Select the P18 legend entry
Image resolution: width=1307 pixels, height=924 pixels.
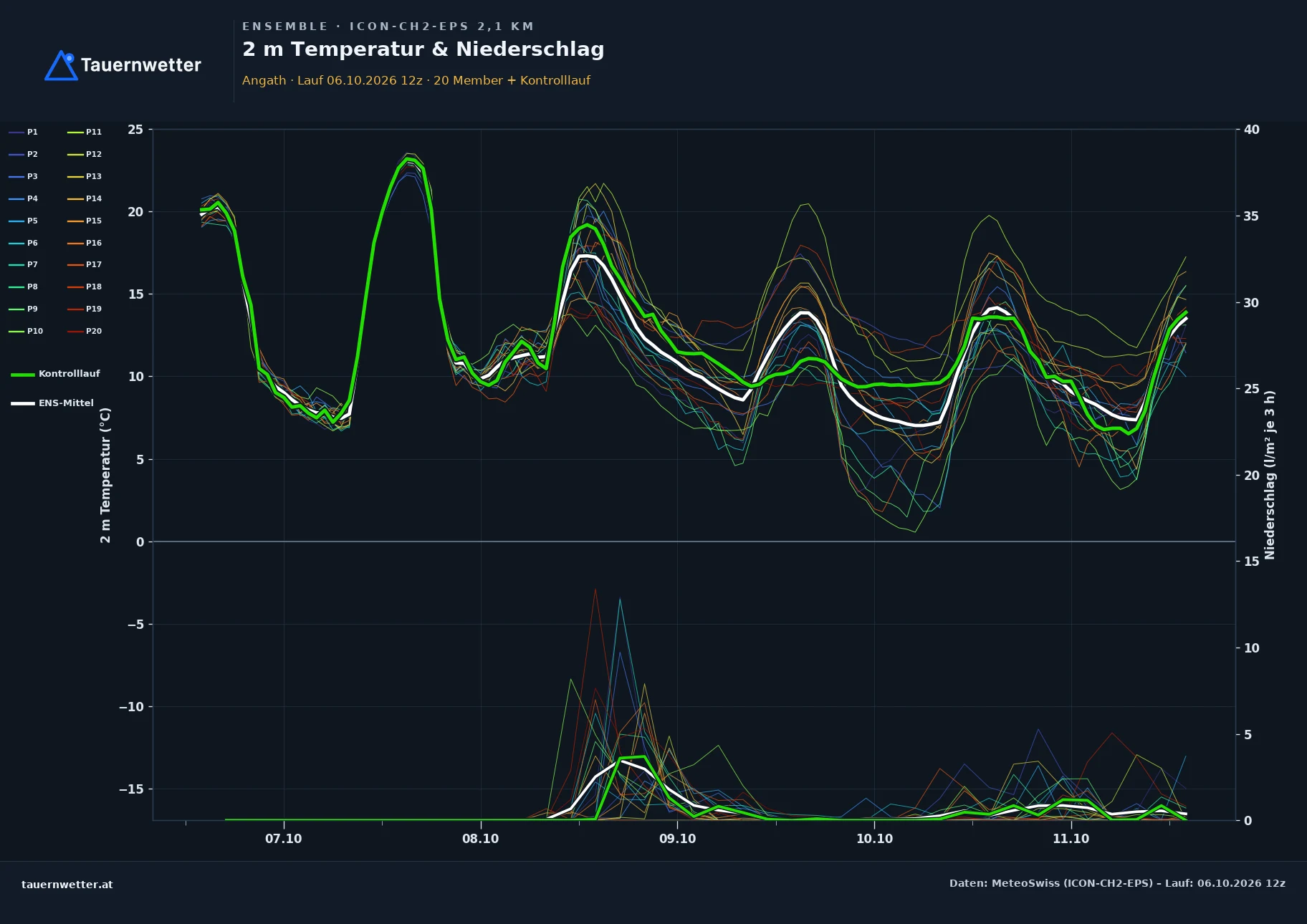coord(85,287)
